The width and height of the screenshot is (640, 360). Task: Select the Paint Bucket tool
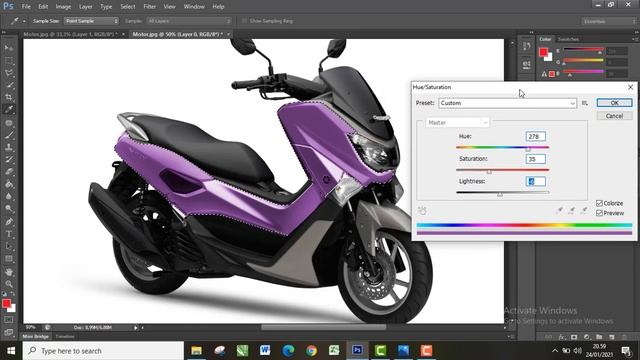pos(9,184)
